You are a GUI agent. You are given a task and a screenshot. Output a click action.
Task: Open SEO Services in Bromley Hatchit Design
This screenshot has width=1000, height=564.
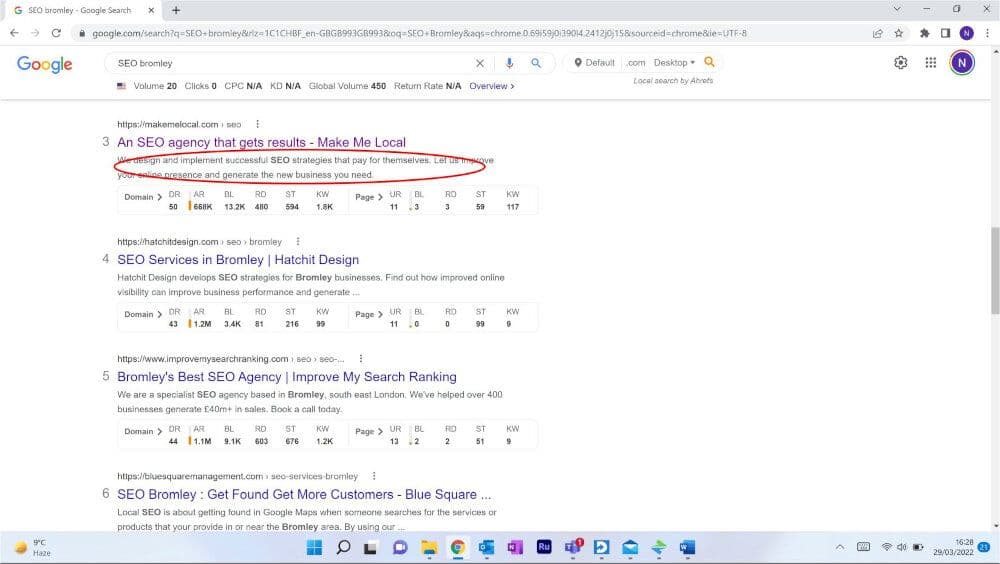point(238,260)
